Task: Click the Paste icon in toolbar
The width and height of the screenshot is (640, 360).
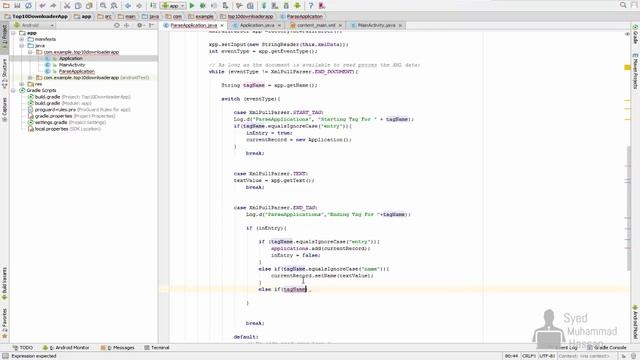Action: point(89,5)
